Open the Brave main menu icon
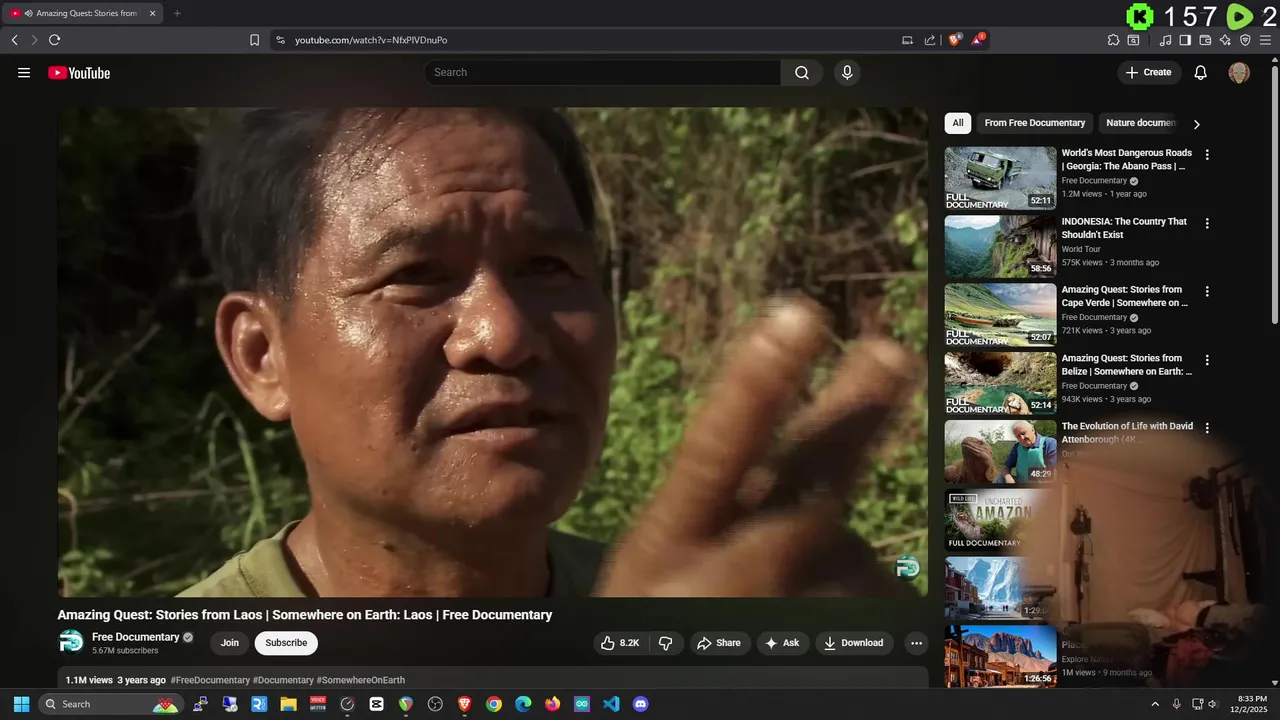This screenshot has width=1280, height=720. 1266,40
